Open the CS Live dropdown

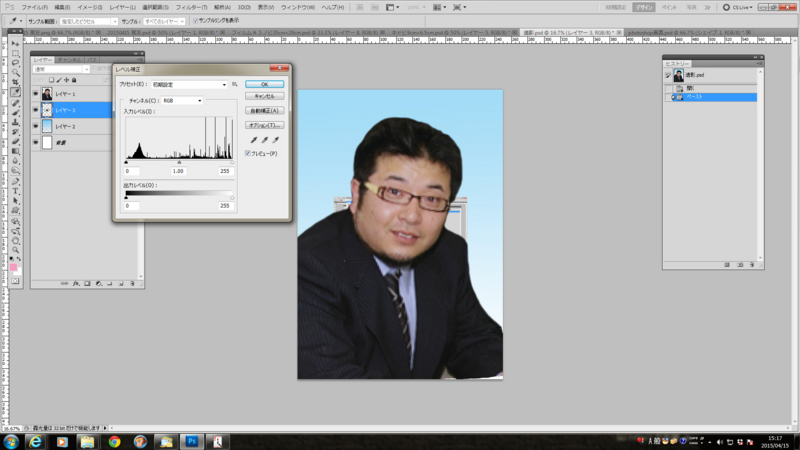(738, 7)
